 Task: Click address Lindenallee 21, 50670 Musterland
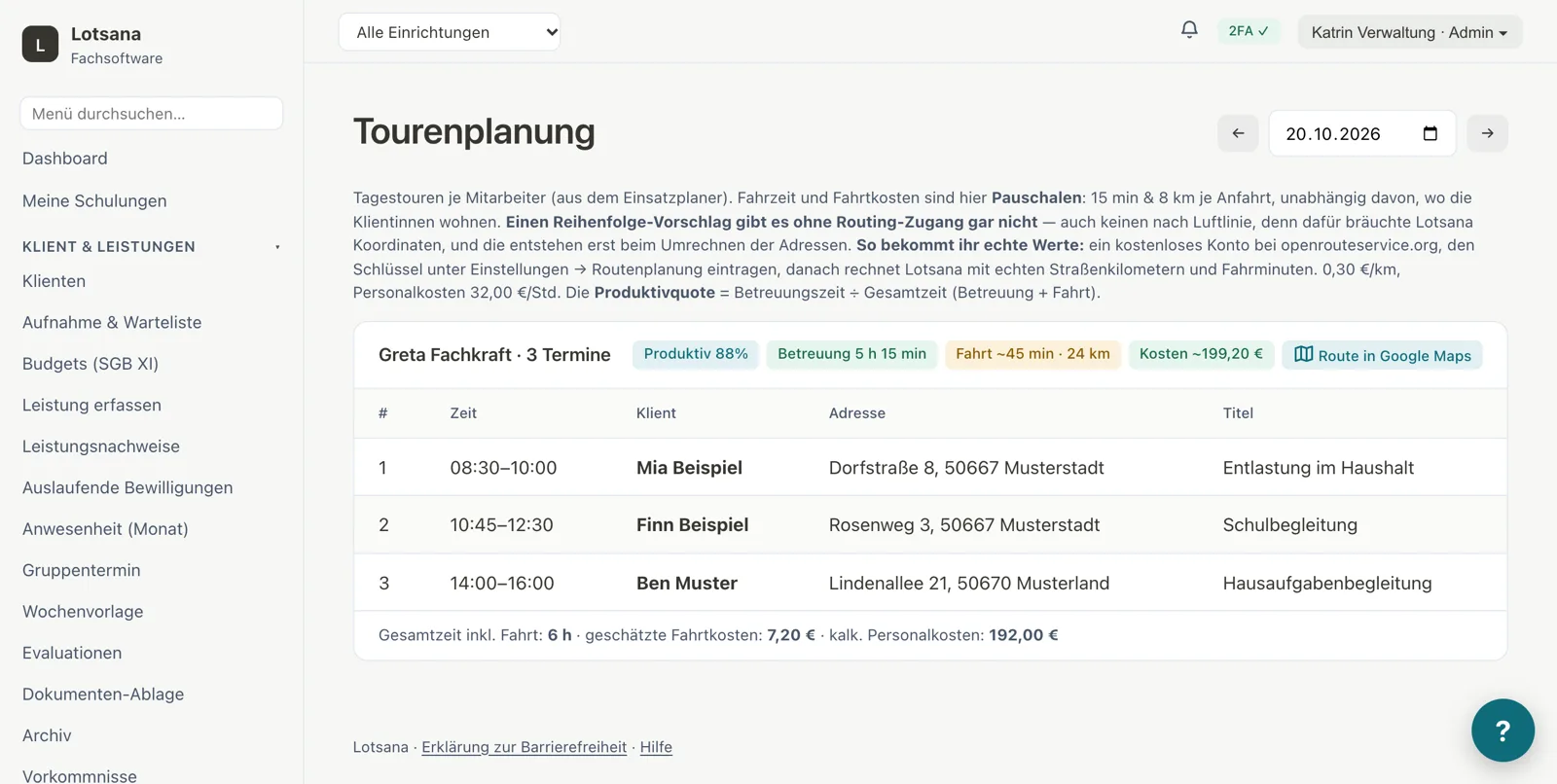click(x=969, y=584)
